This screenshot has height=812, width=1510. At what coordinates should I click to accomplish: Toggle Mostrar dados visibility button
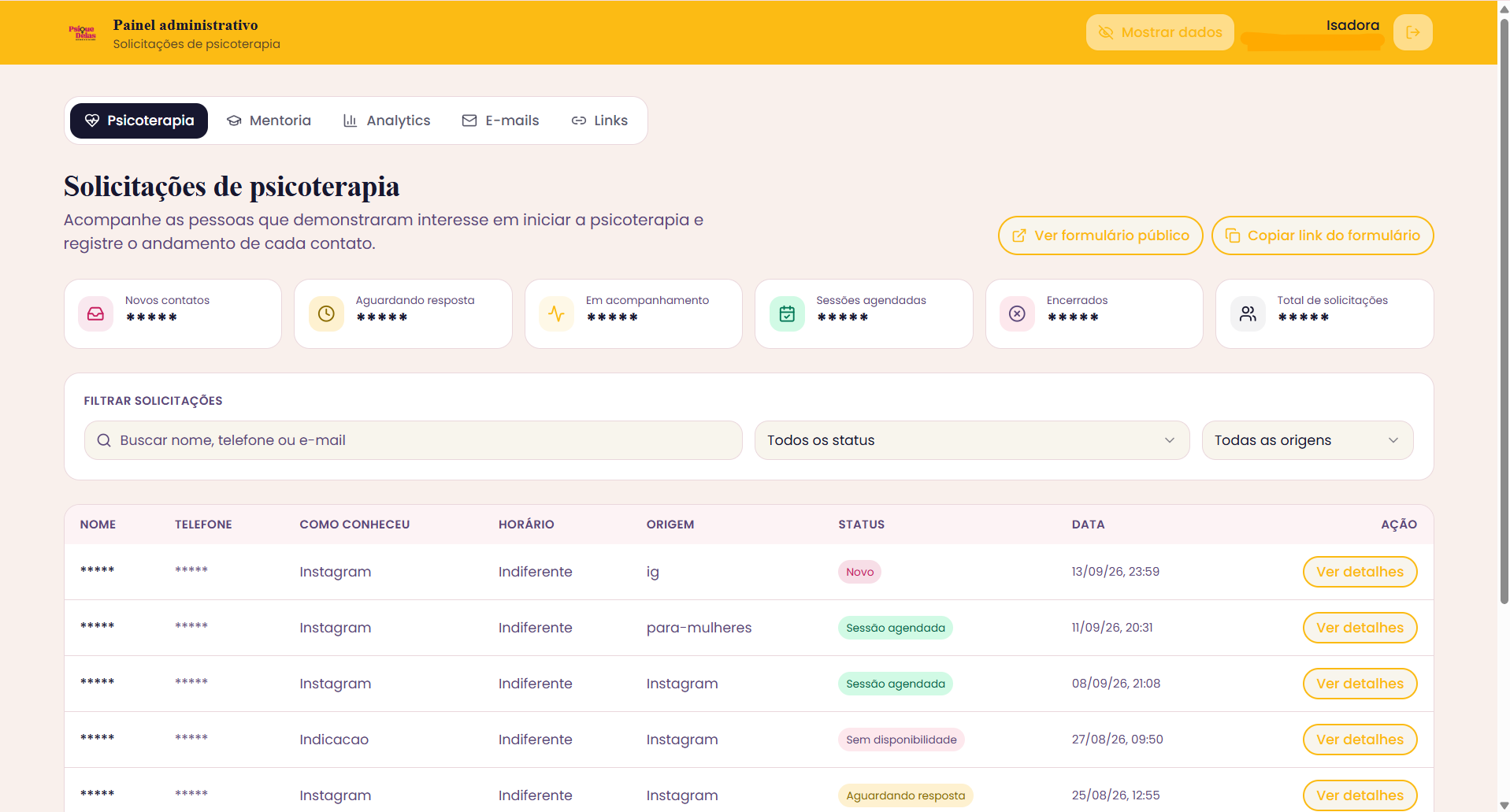(1159, 32)
